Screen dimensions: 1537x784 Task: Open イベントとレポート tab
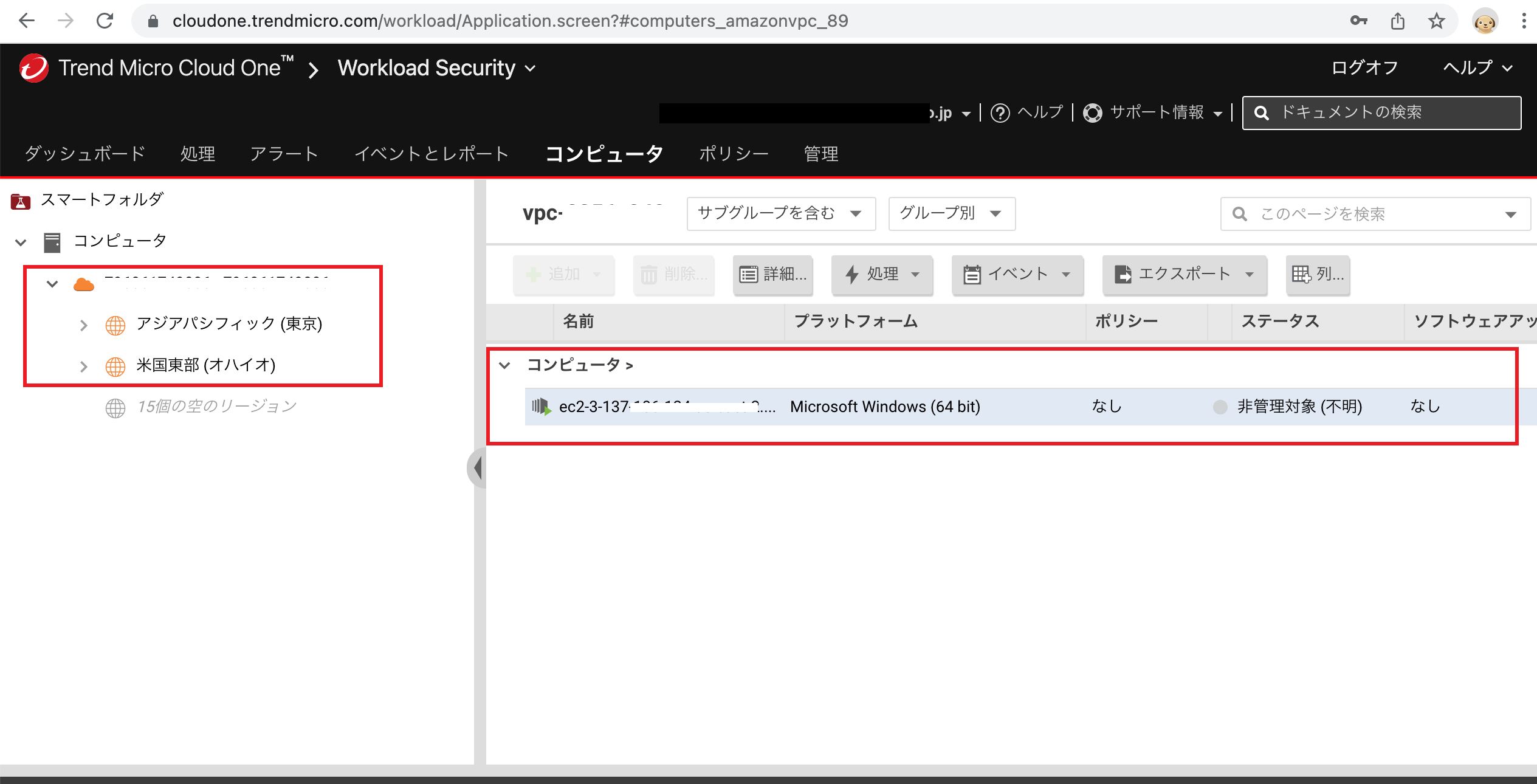click(x=432, y=153)
